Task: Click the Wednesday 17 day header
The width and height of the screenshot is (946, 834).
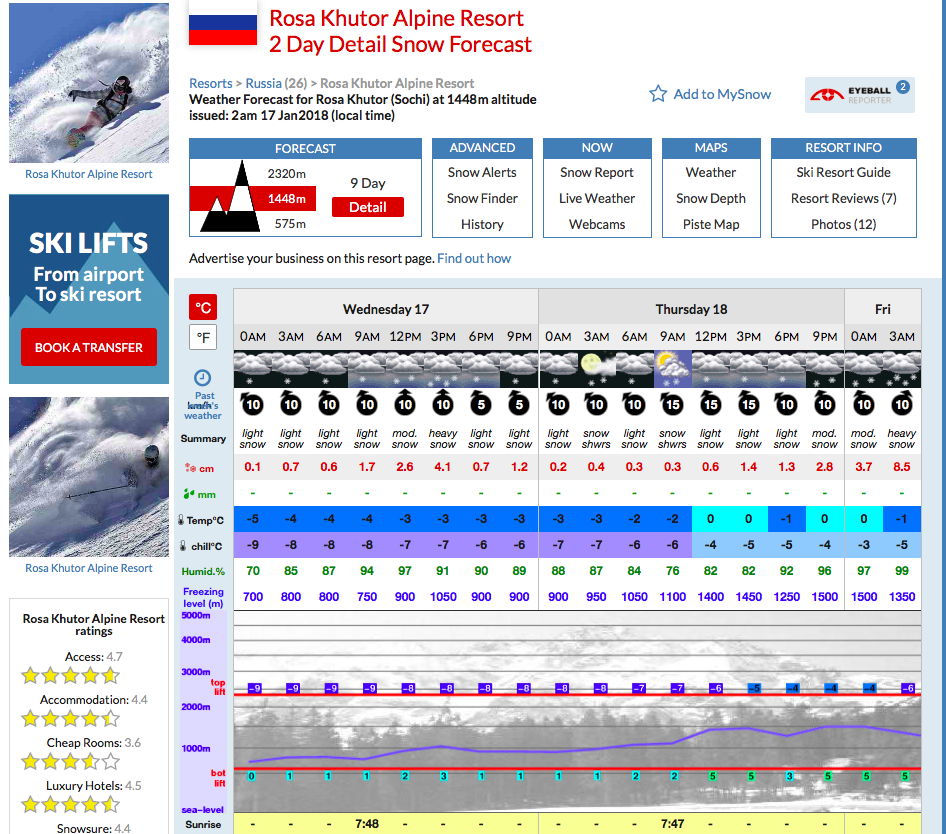Action: pyautogui.click(x=386, y=309)
